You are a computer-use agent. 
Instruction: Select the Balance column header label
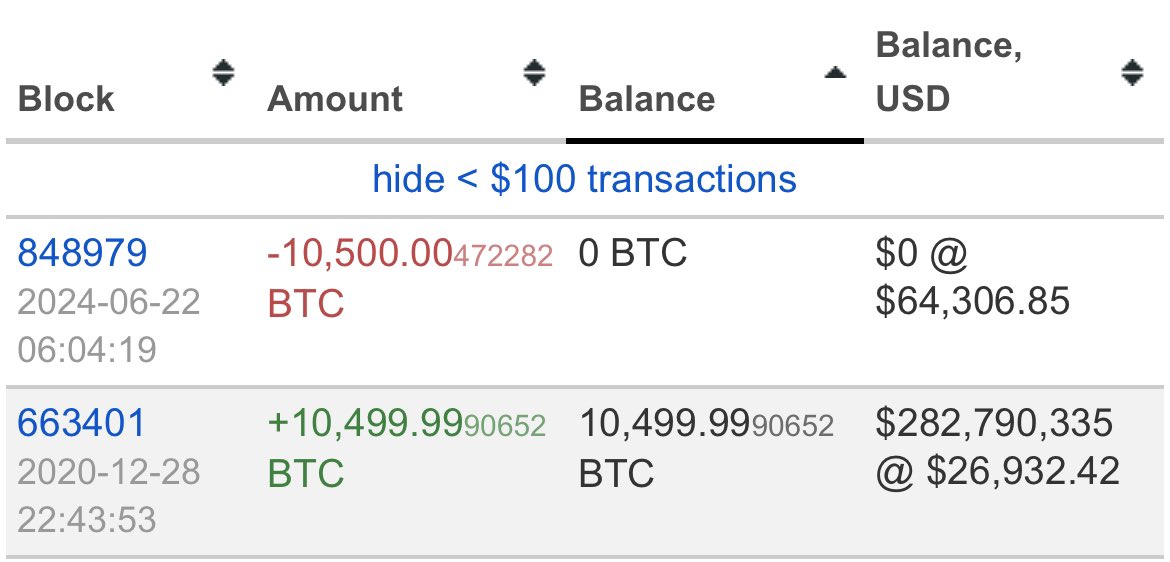coord(647,99)
